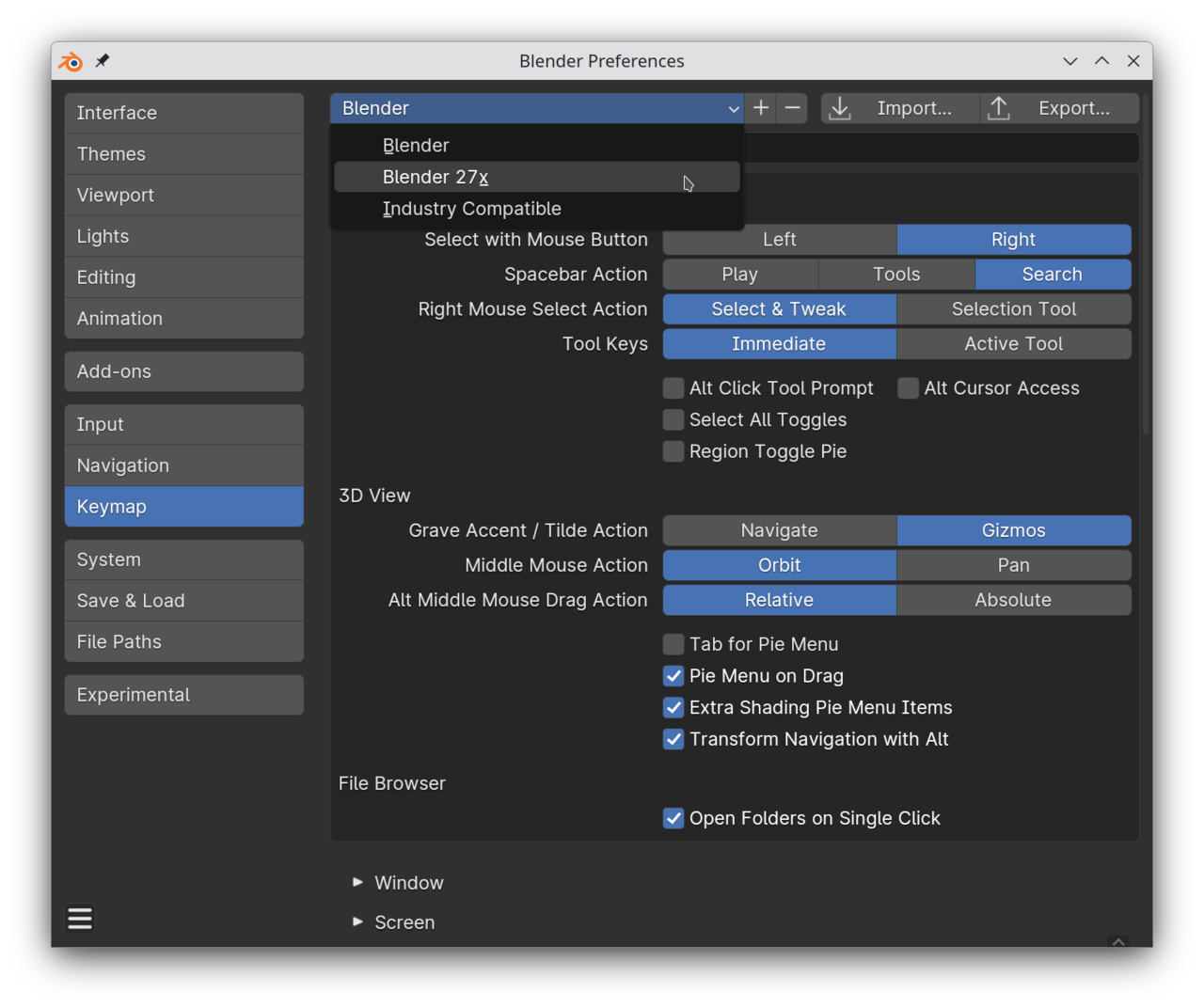
Task: Choose Blender 27x from preset list
Action: pyautogui.click(x=436, y=177)
